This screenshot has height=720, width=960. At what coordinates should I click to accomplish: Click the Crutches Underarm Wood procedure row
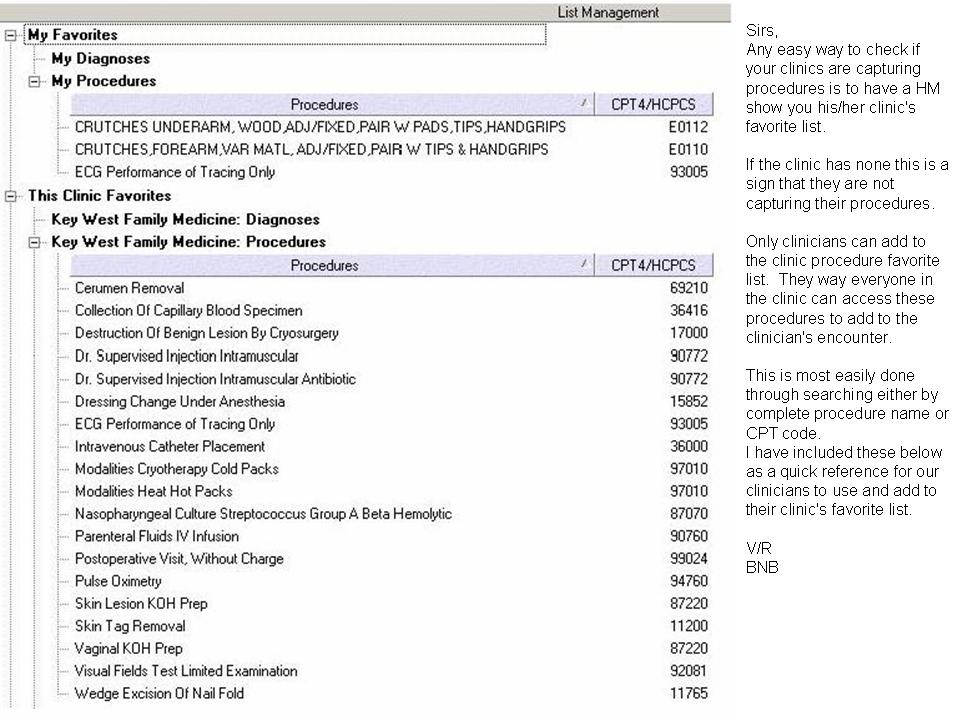tap(319, 127)
